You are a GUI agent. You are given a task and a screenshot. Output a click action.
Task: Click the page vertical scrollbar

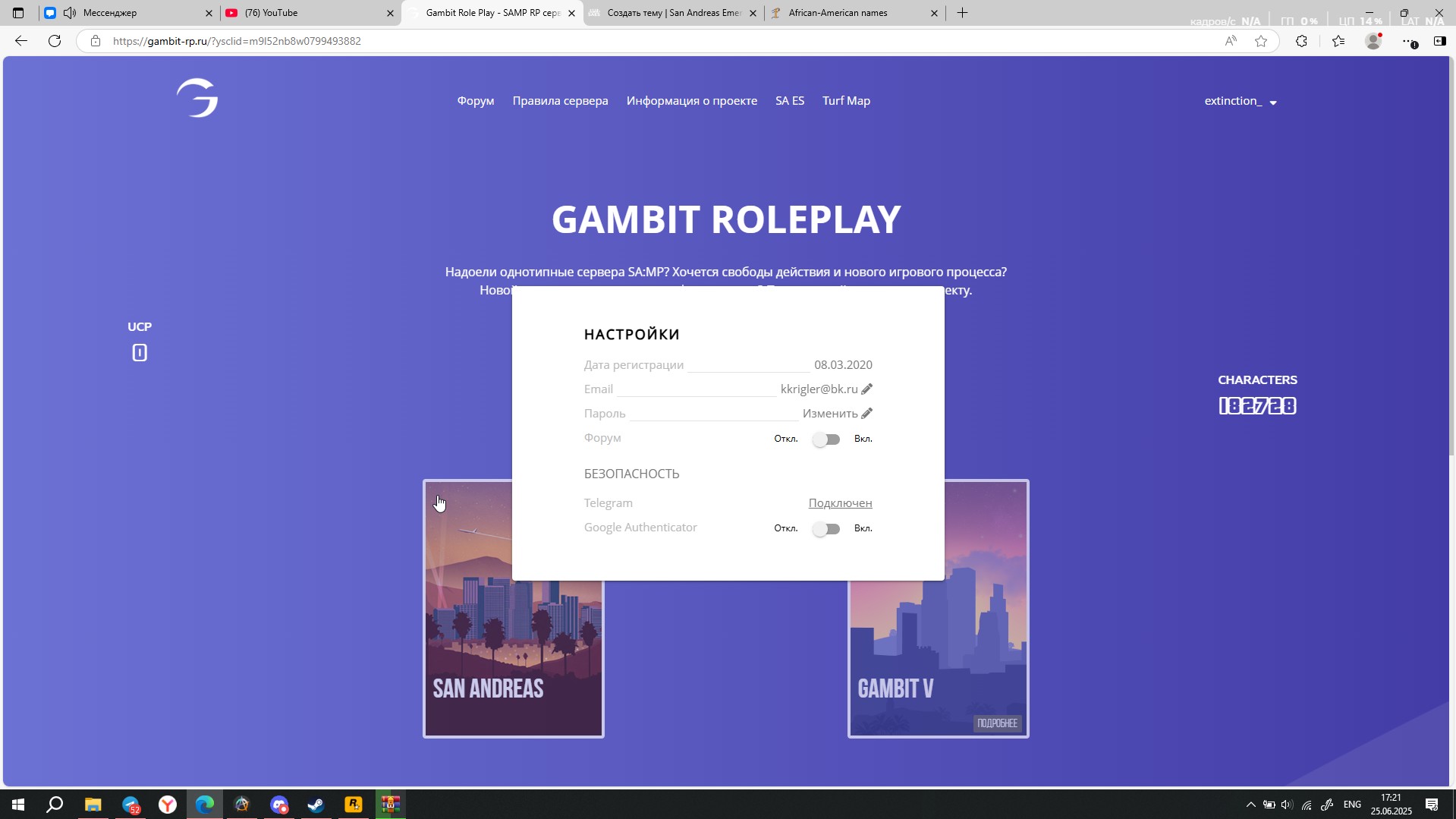point(1452,255)
